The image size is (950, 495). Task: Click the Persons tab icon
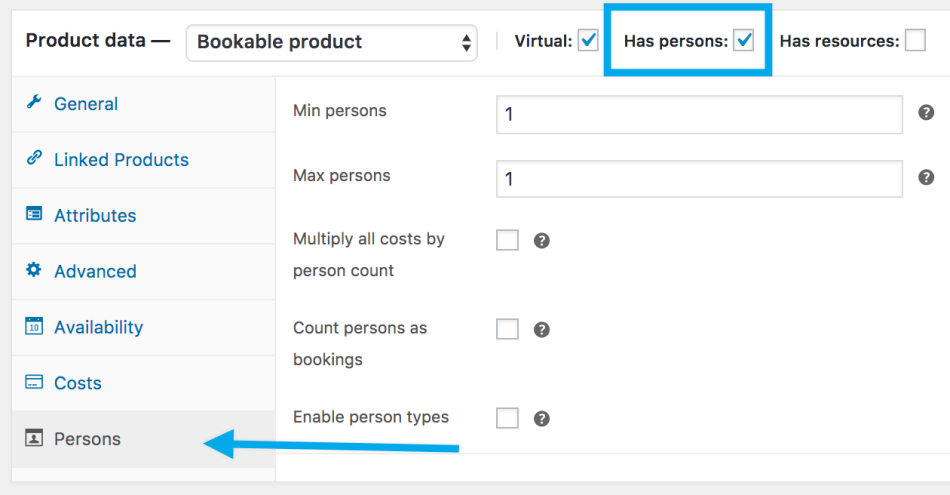click(x=34, y=438)
